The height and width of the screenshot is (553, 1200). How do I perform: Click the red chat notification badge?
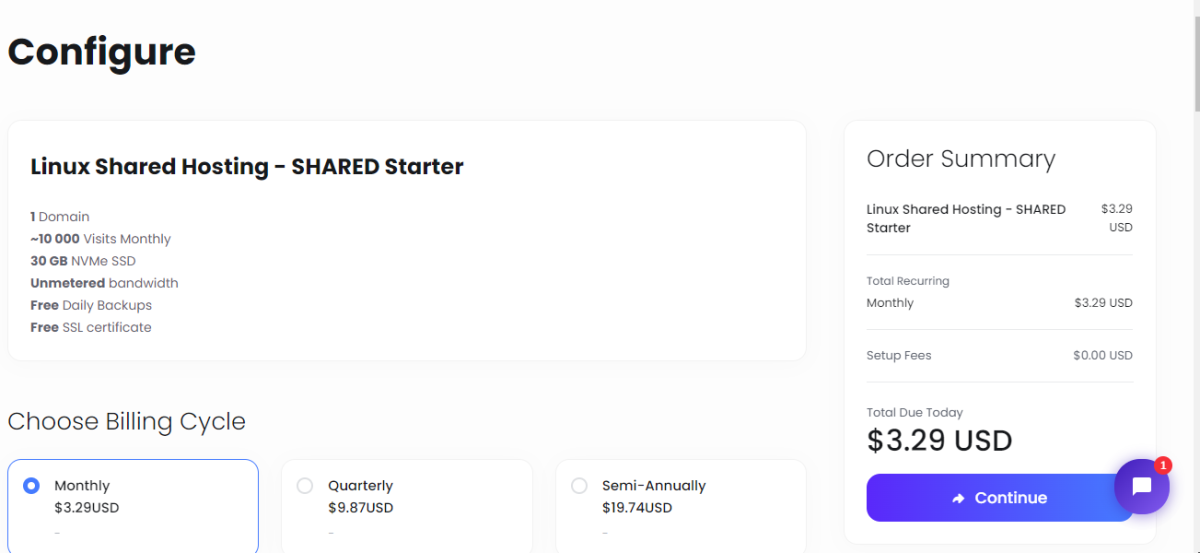[1163, 465]
